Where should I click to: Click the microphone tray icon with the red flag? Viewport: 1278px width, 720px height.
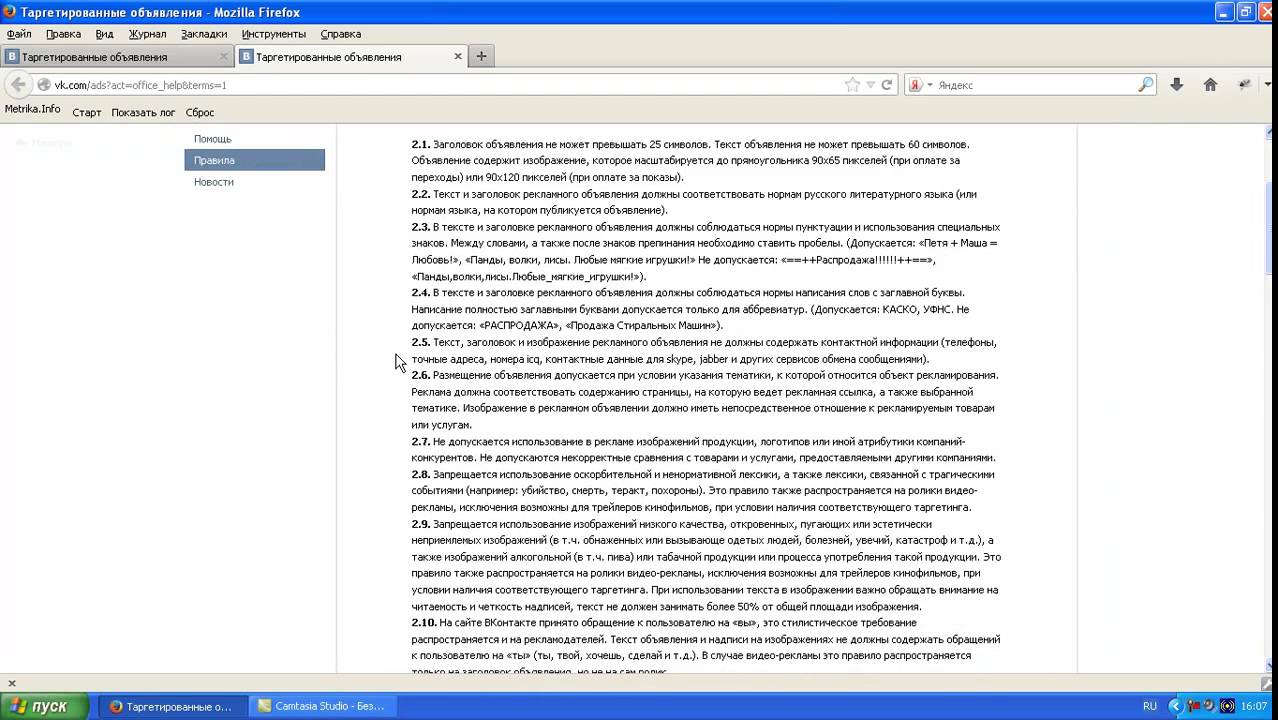coord(1193,706)
